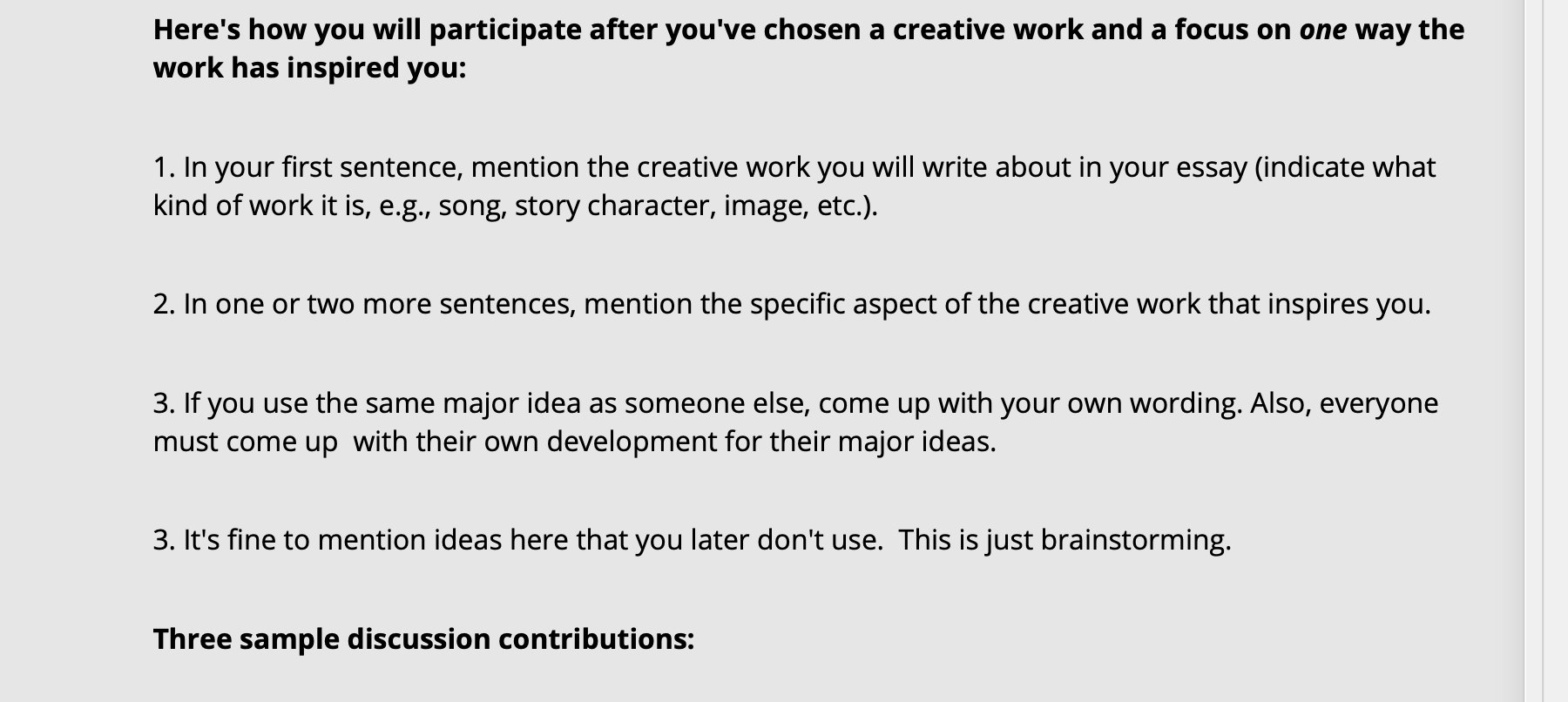Click the sentence beginning "1. In your first sentence"

(x=794, y=186)
